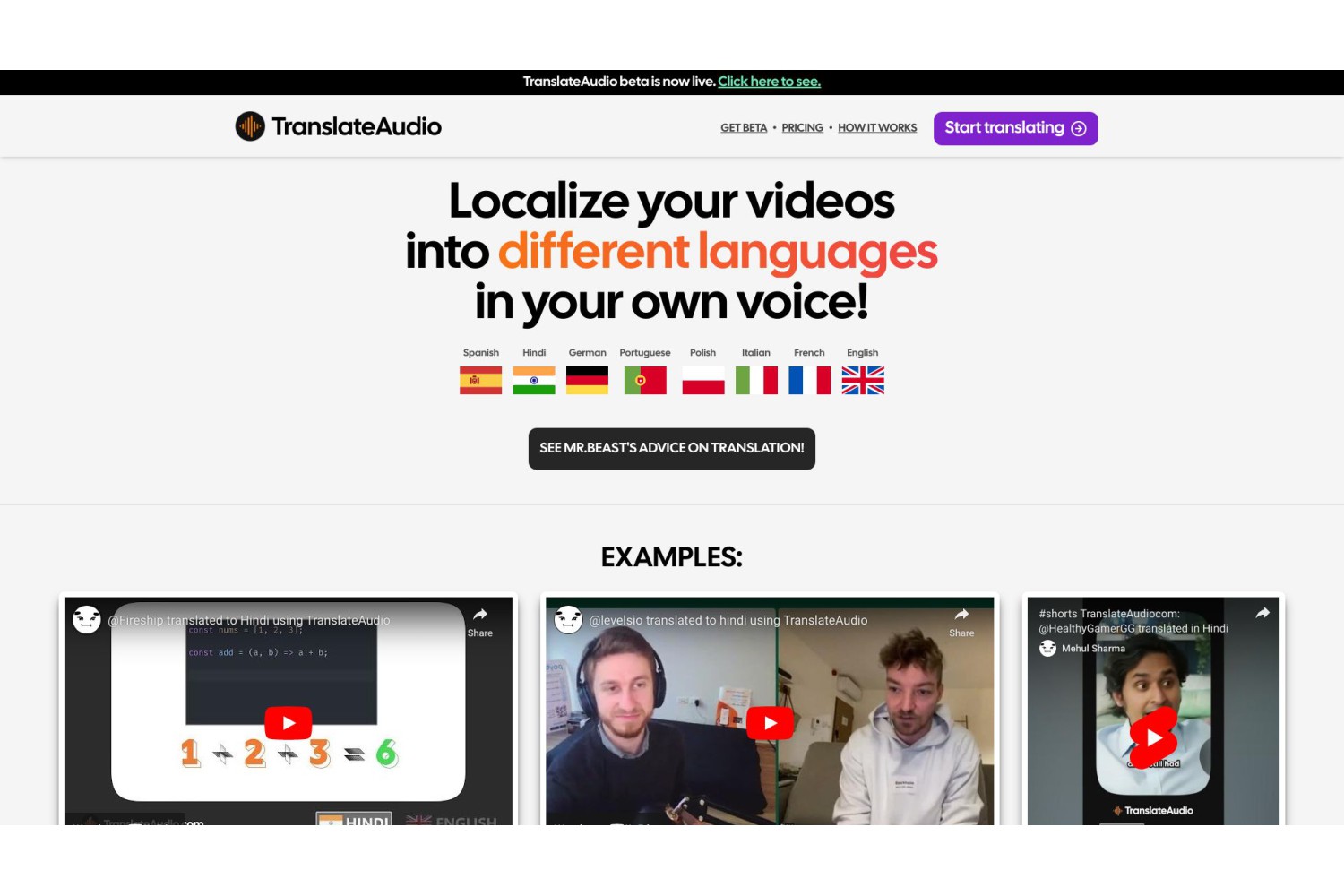Select the Hindi flag of India
This screenshot has height=896, width=1344.
pos(534,381)
